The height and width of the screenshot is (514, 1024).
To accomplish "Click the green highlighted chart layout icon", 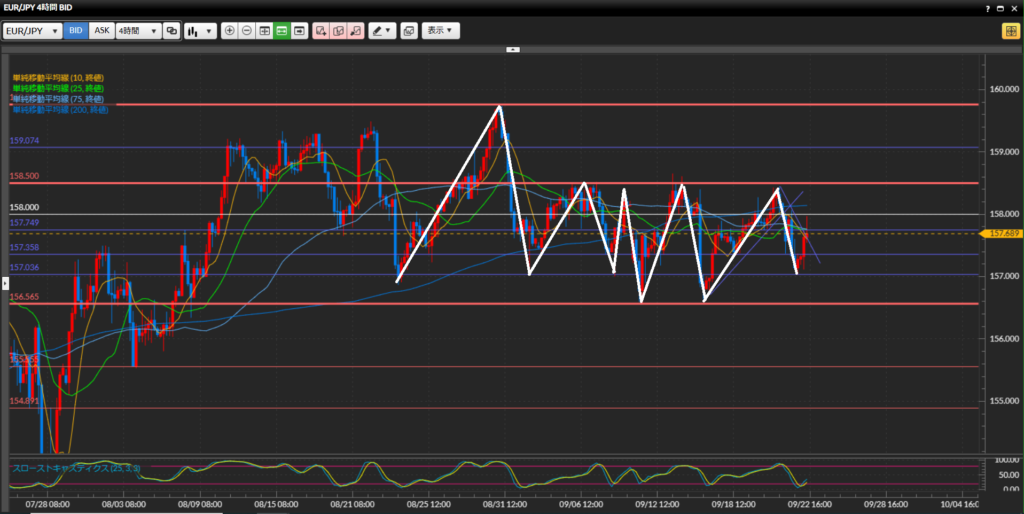I will (282, 31).
